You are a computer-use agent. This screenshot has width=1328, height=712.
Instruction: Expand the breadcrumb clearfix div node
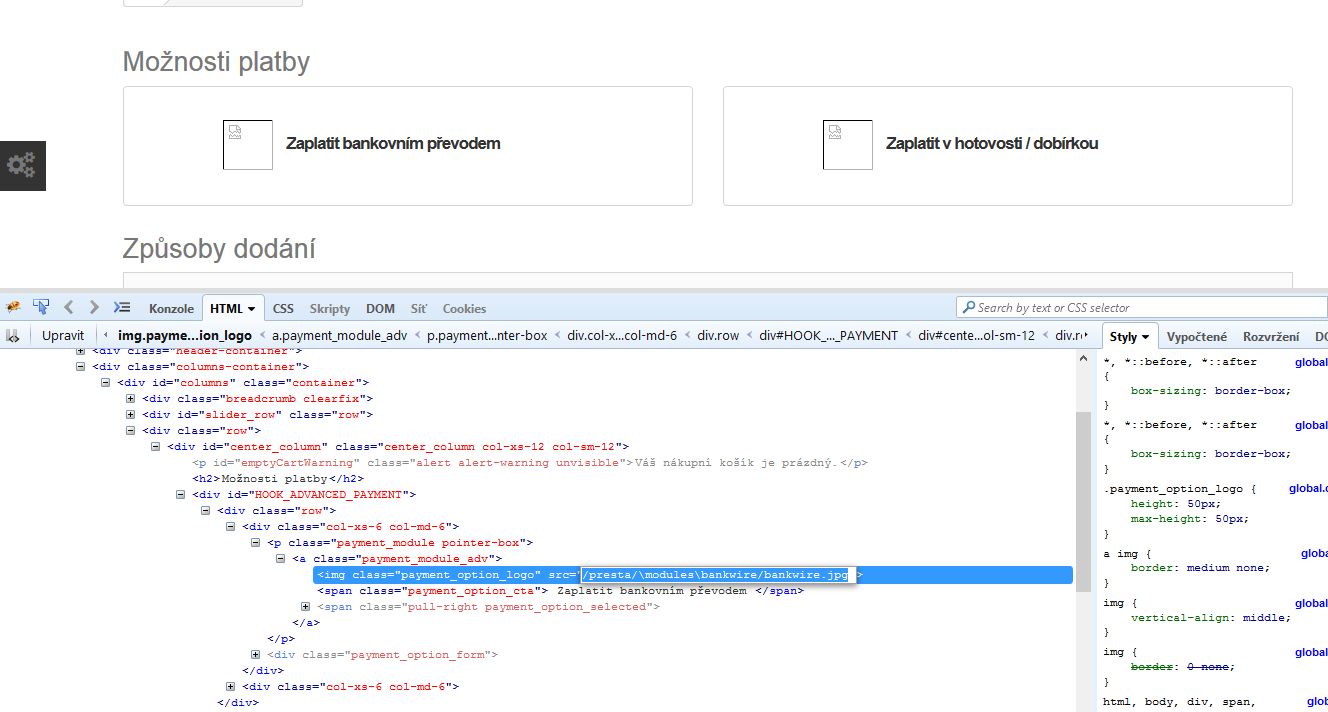coord(132,399)
